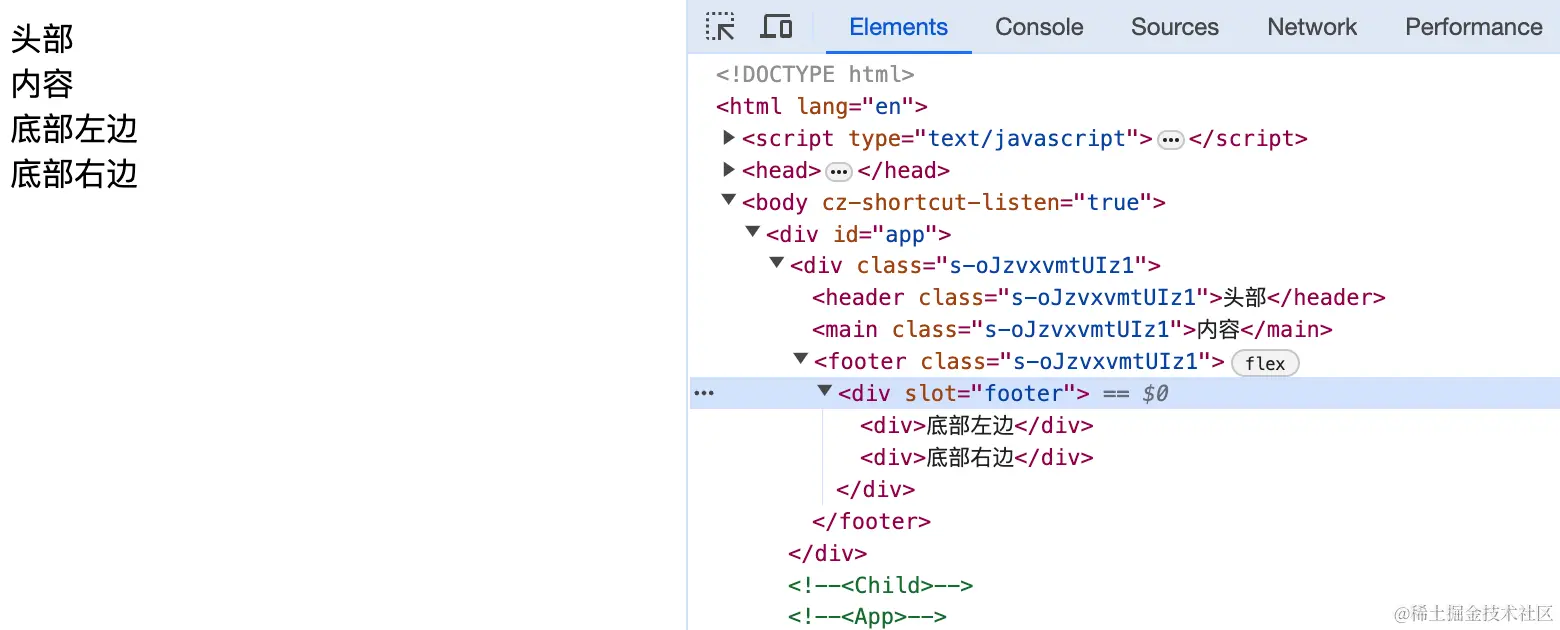1560x630 pixels.
Task: Expand the script type="text/javascript" node
Action: (x=729, y=137)
